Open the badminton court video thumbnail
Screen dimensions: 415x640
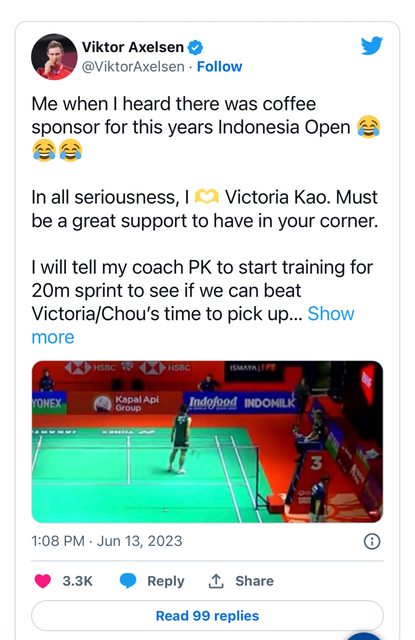coord(207,441)
